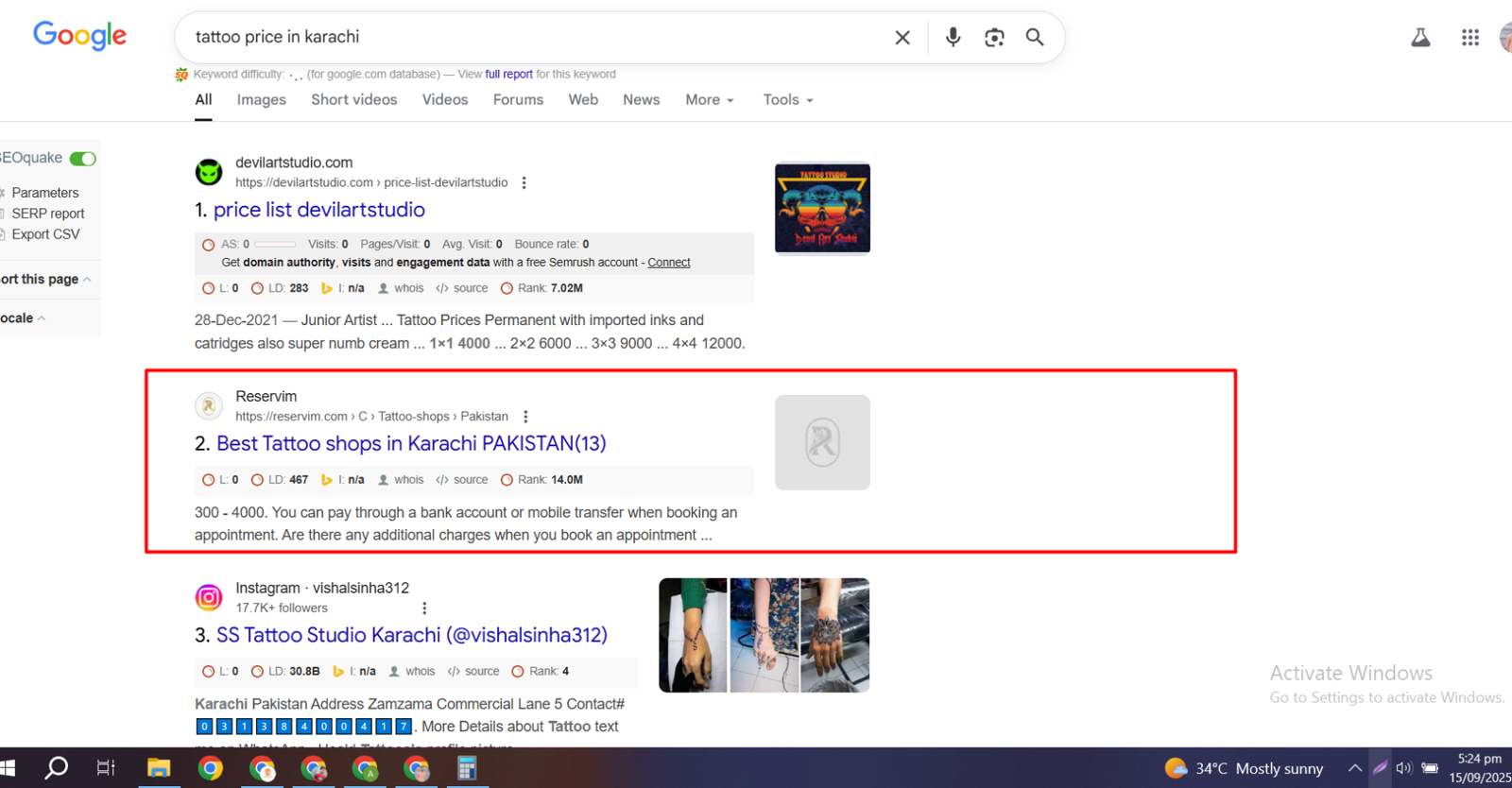Click the magnifying glass search button
Viewport: 1512px width, 788px height.
click(x=1035, y=37)
